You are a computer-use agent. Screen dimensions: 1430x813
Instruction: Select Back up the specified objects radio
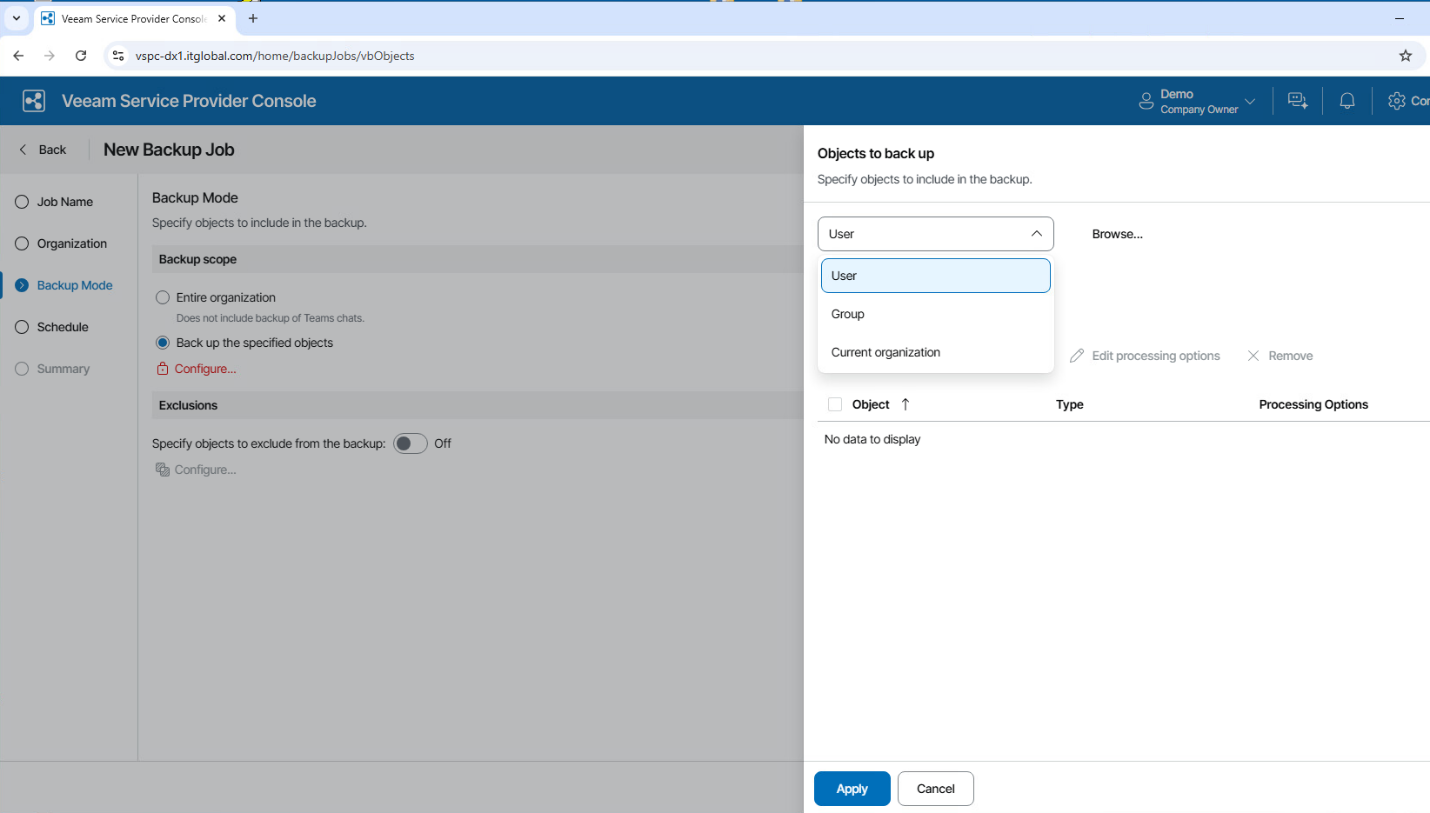pos(163,342)
